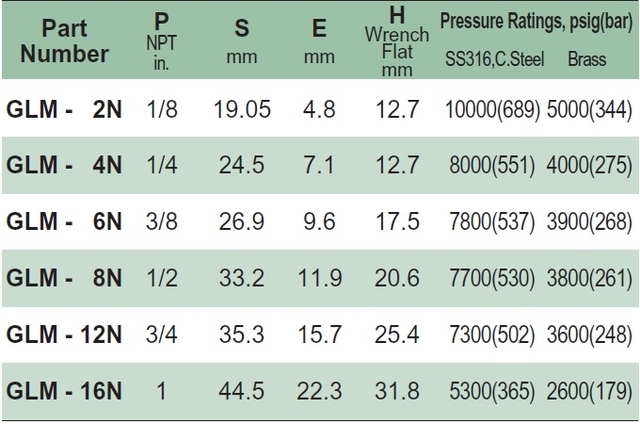Click the H Wrench Flat header
The height and width of the screenshot is (424, 640).
click(x=397, y=42)
